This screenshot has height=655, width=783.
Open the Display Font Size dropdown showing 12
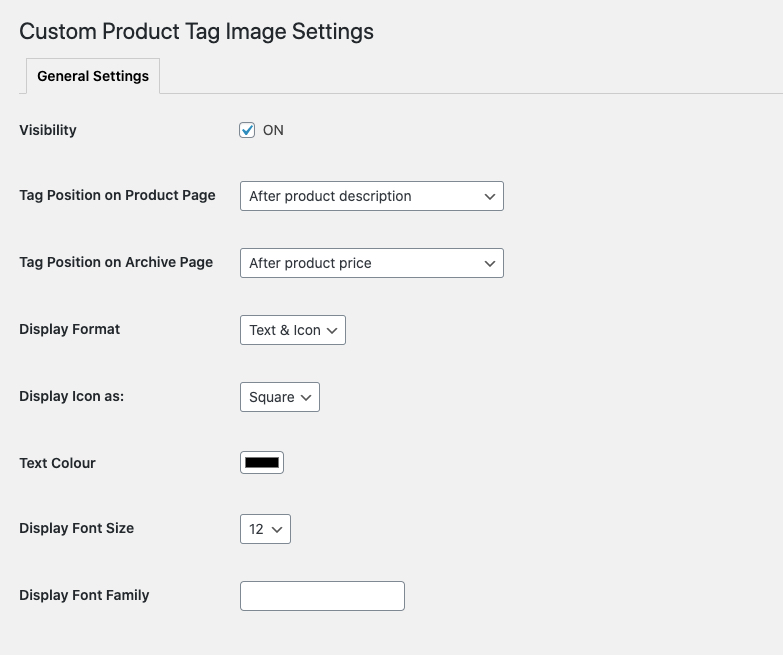tap(265, 529)
